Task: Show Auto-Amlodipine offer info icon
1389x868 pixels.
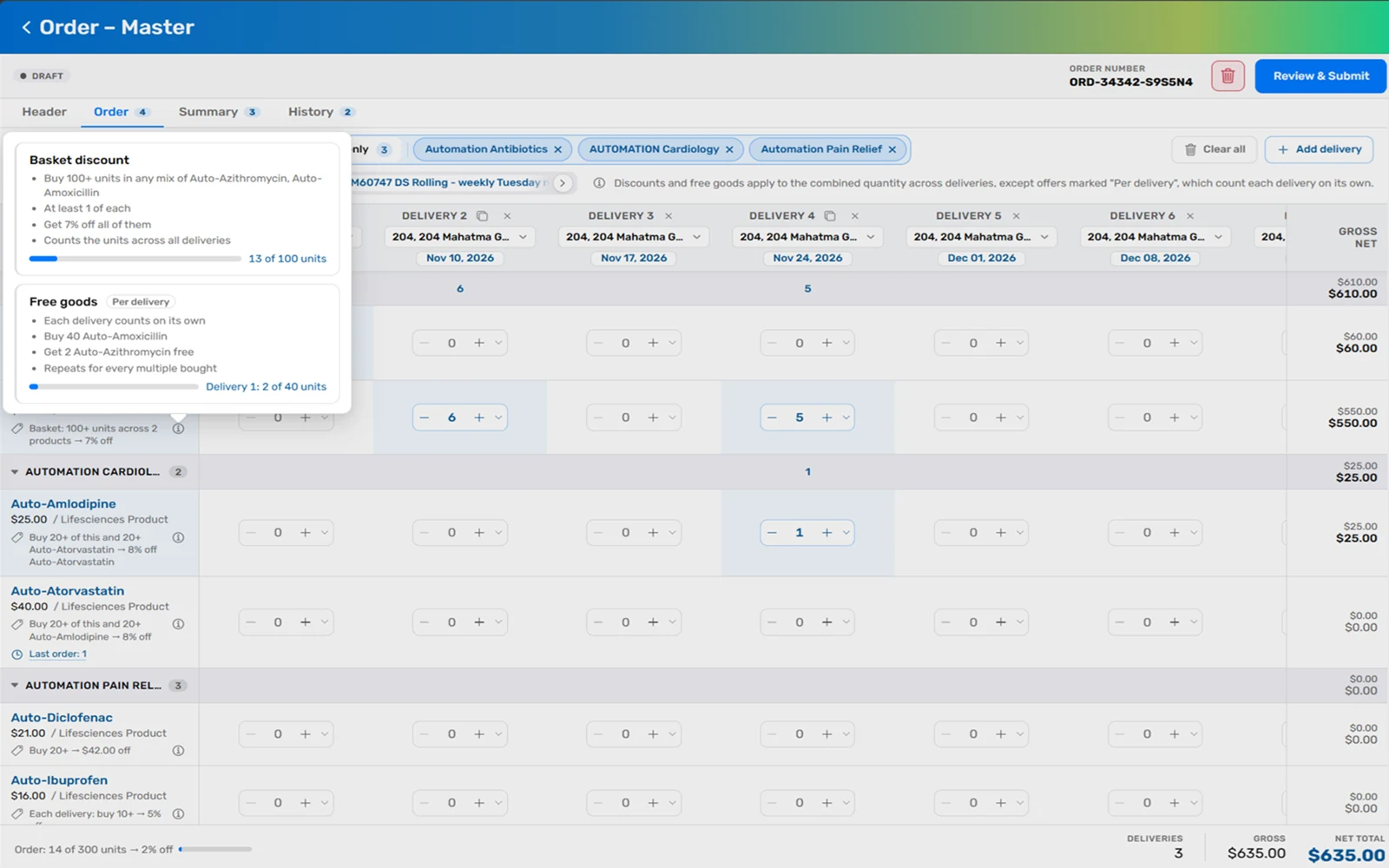Action: (178, 538)
